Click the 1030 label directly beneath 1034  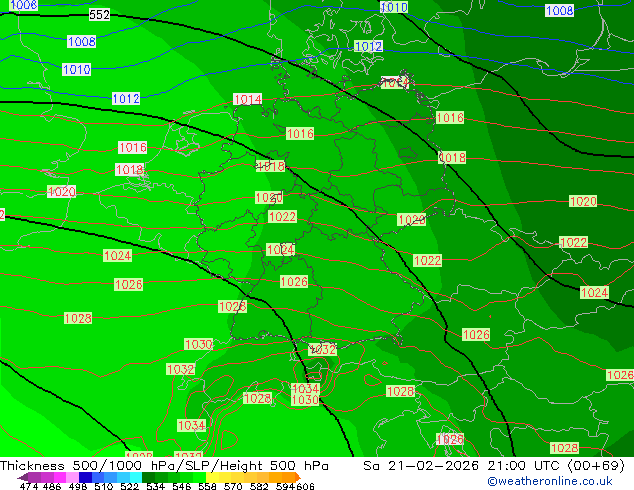(x=305, y=400)
